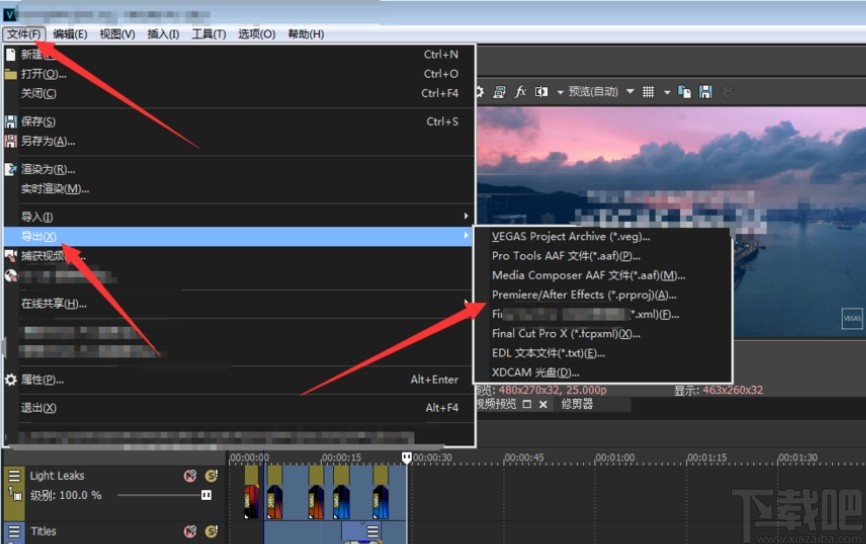
Task: Open the Light Leaks track hamburger menu
Action: click(14, 476)
